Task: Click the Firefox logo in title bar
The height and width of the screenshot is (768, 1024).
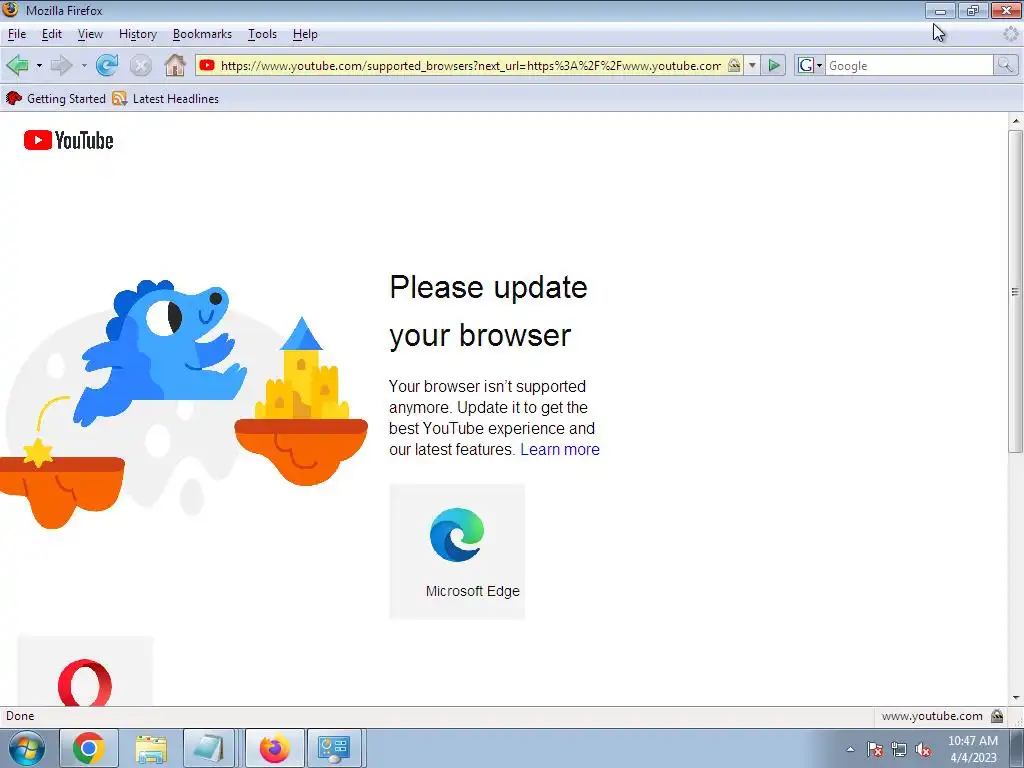Action: (10, 9)
